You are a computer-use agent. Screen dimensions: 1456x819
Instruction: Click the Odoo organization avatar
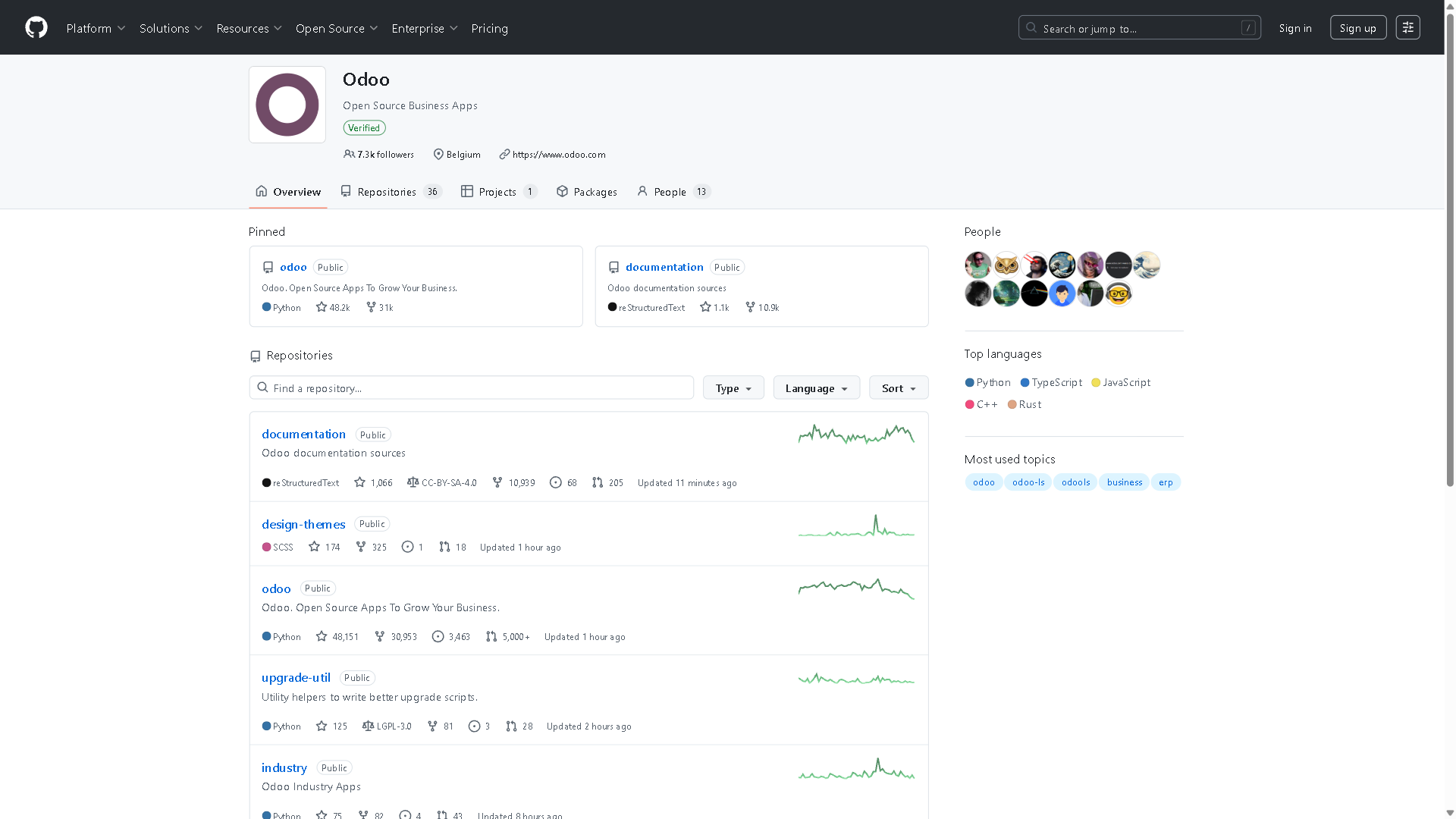[287, 104]
